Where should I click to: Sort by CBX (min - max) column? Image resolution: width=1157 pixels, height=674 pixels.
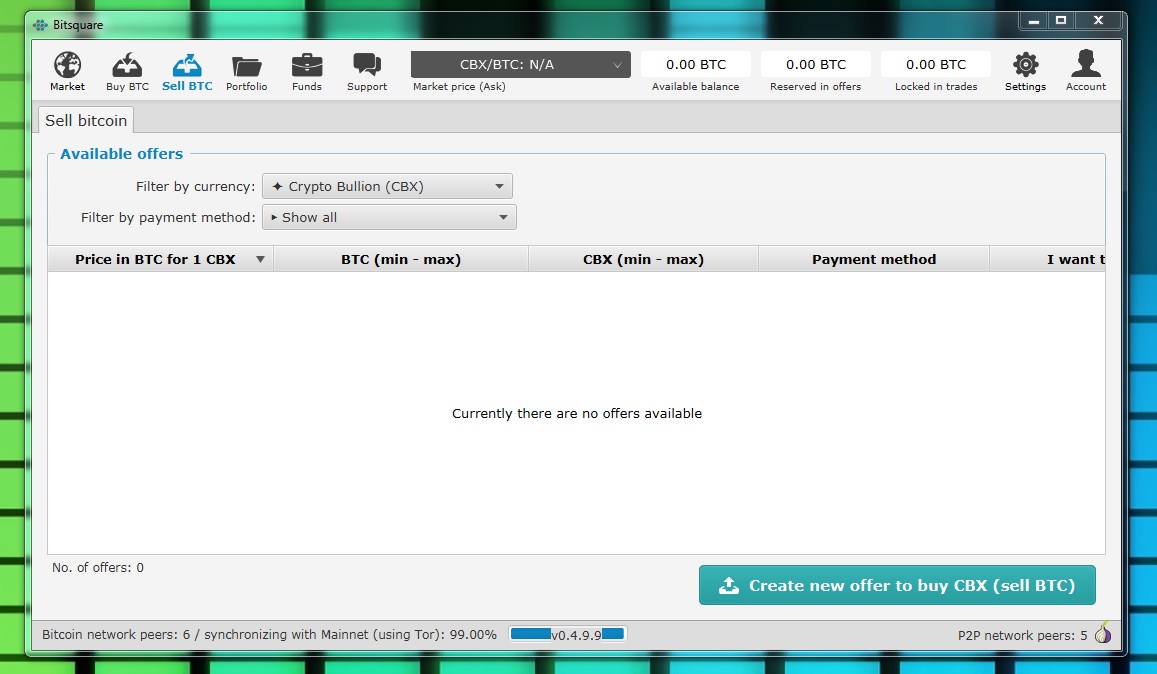pyautogui.click(x=643, y=259)
